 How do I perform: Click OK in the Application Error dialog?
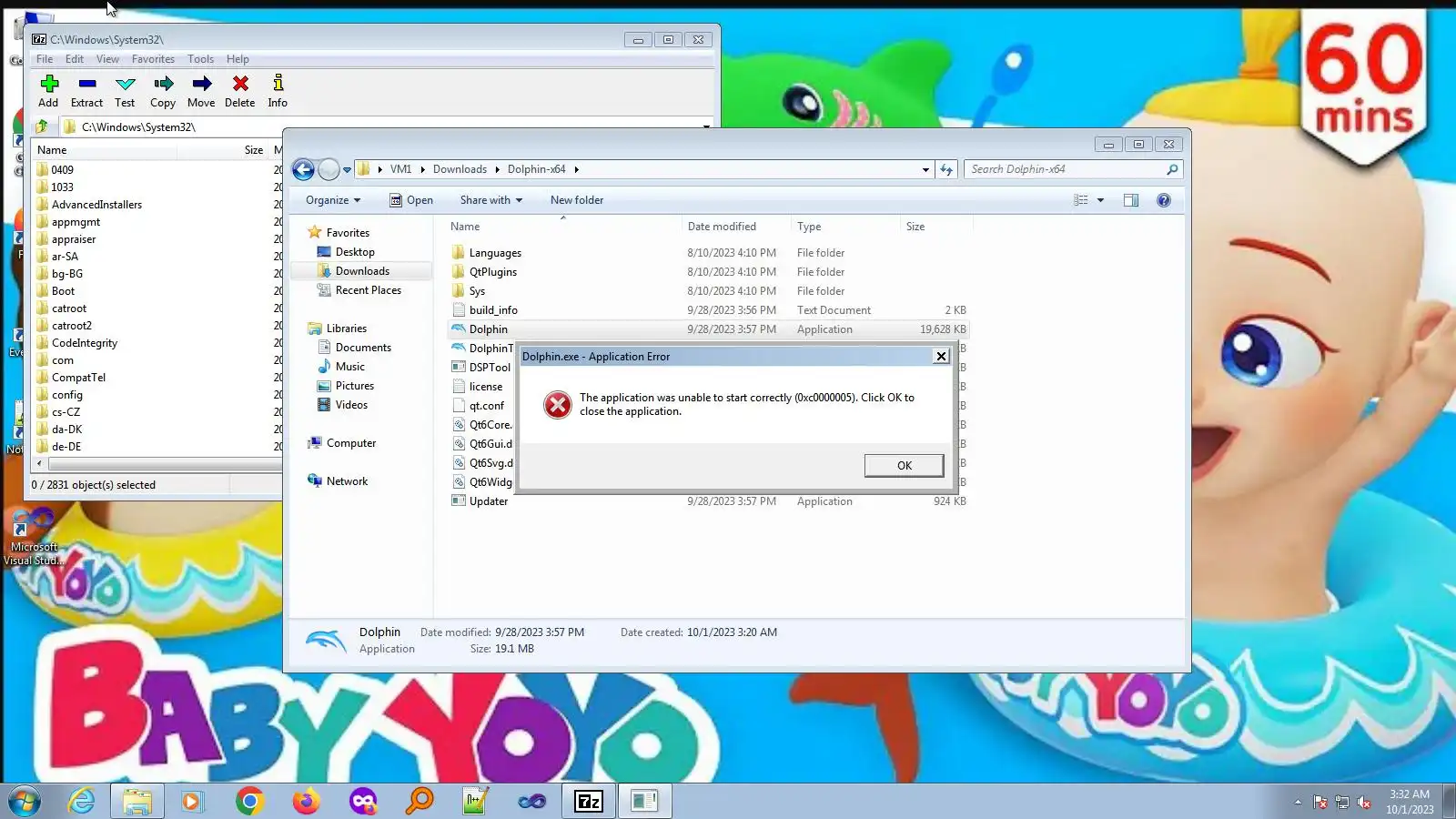point(904,466)
